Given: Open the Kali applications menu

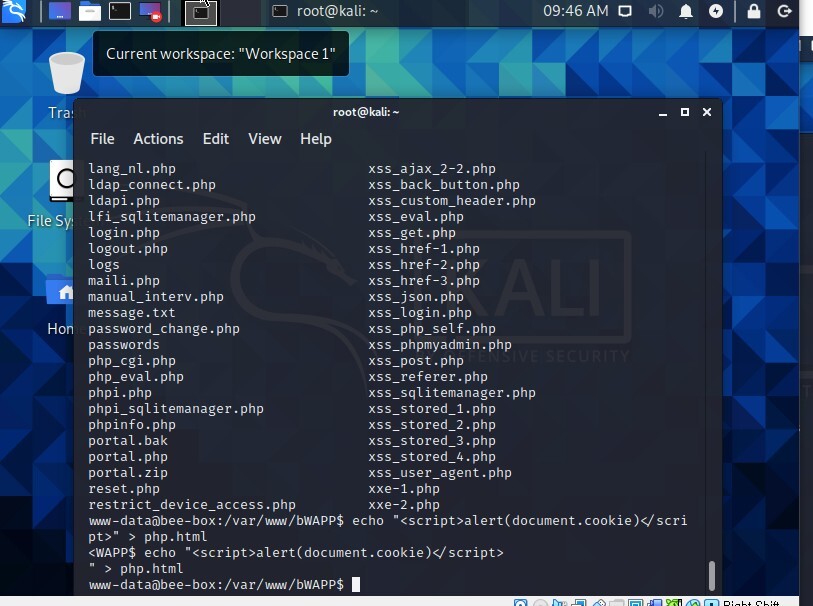Looking at the screenshot, I should click(x=13, y=11).
